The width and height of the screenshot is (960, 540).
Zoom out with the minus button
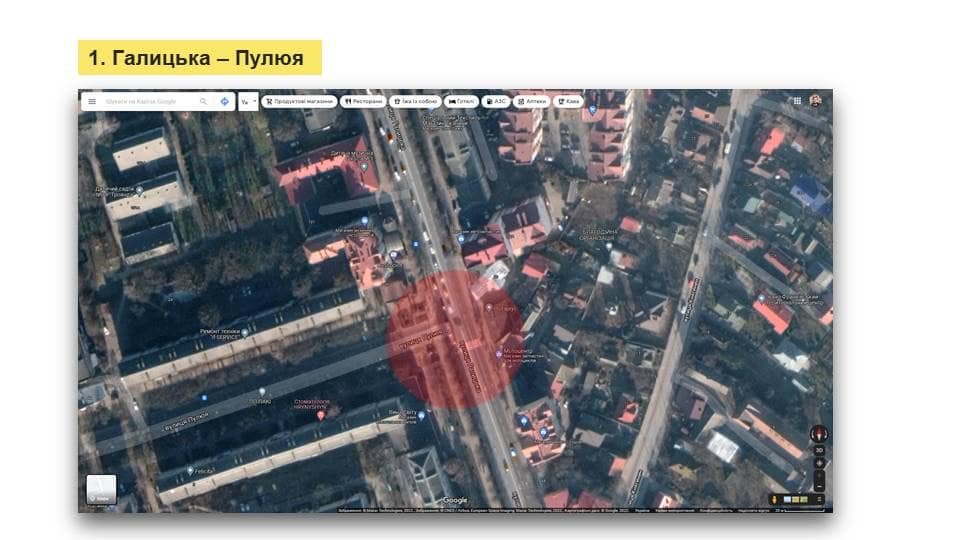click(819, 487)
